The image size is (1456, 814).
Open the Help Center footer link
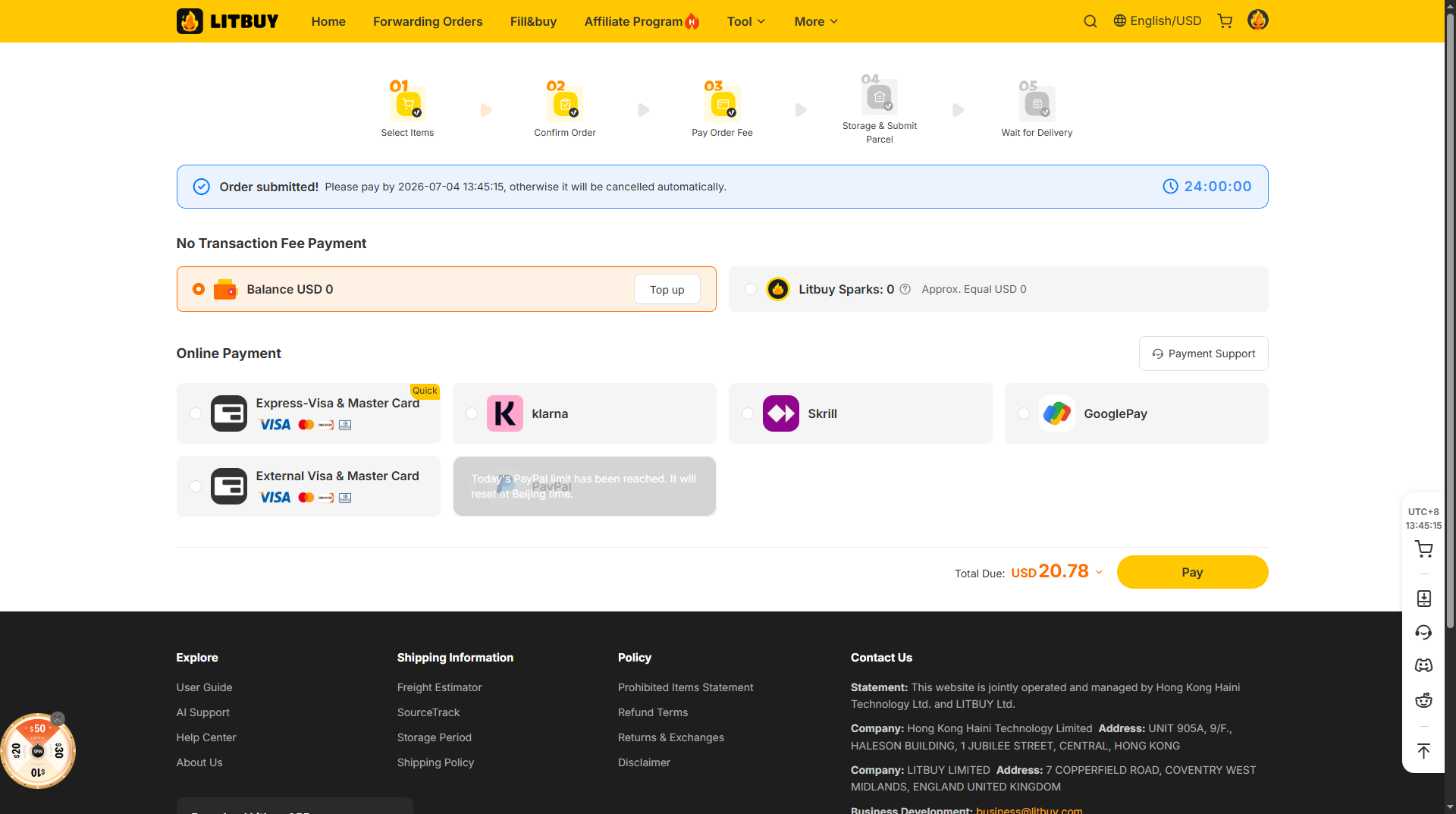206,737
